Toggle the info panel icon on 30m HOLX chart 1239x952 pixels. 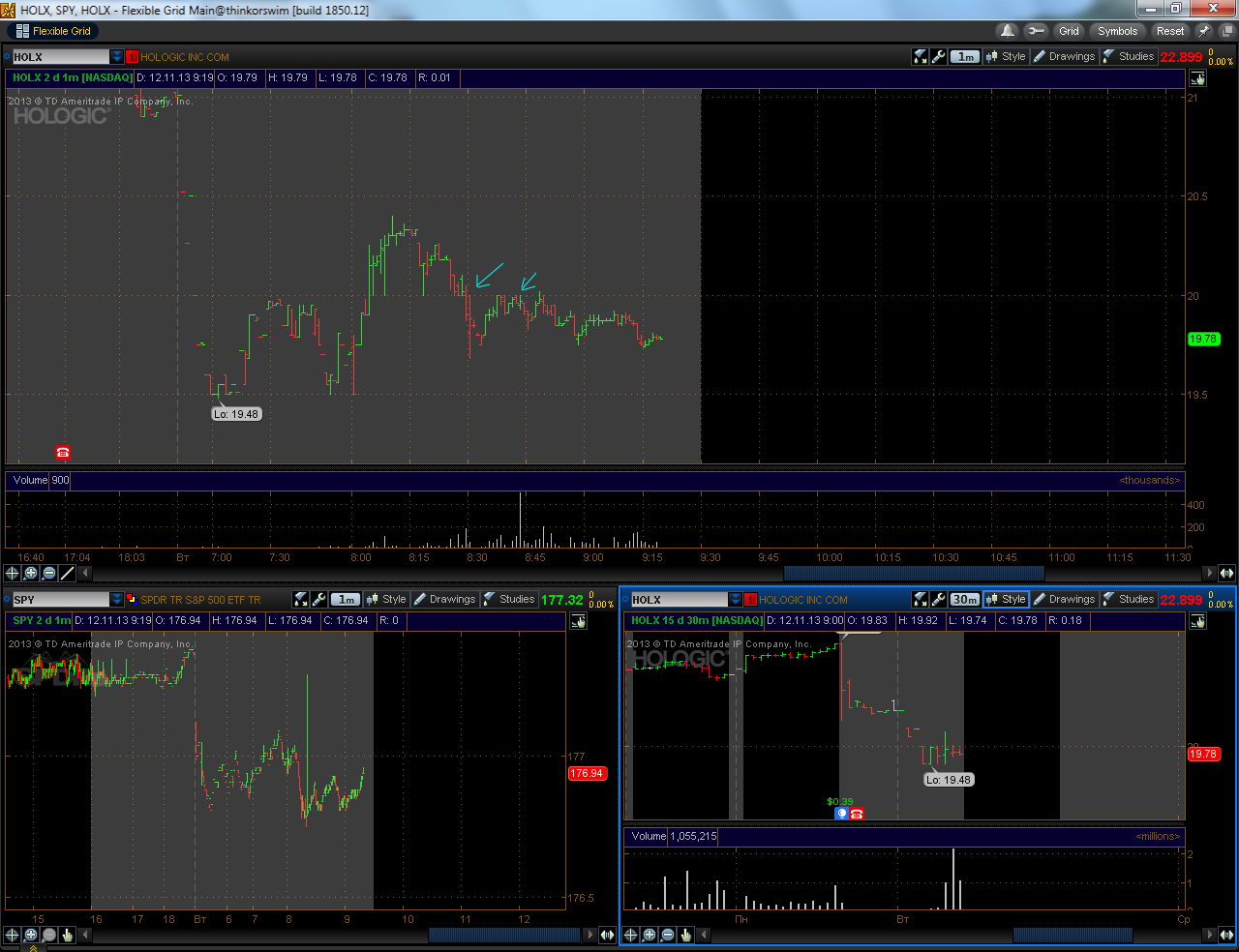click(1198, 621)
